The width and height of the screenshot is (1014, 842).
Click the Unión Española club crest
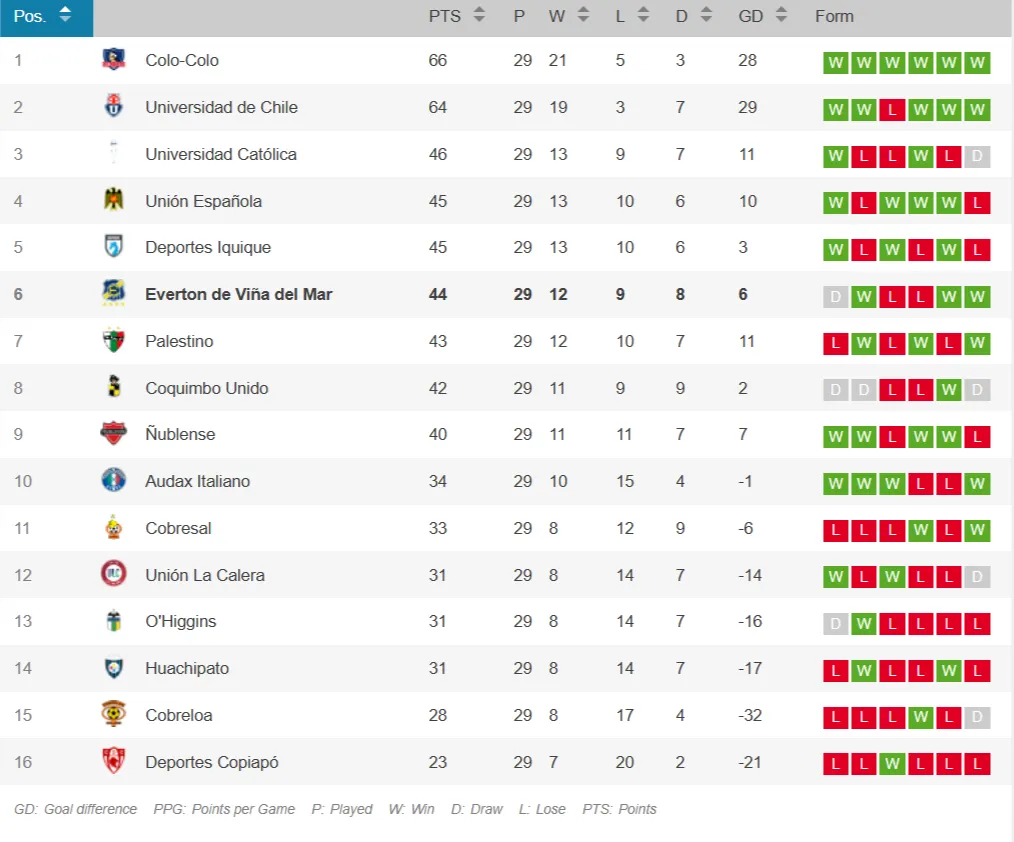[x=114, y=201]
